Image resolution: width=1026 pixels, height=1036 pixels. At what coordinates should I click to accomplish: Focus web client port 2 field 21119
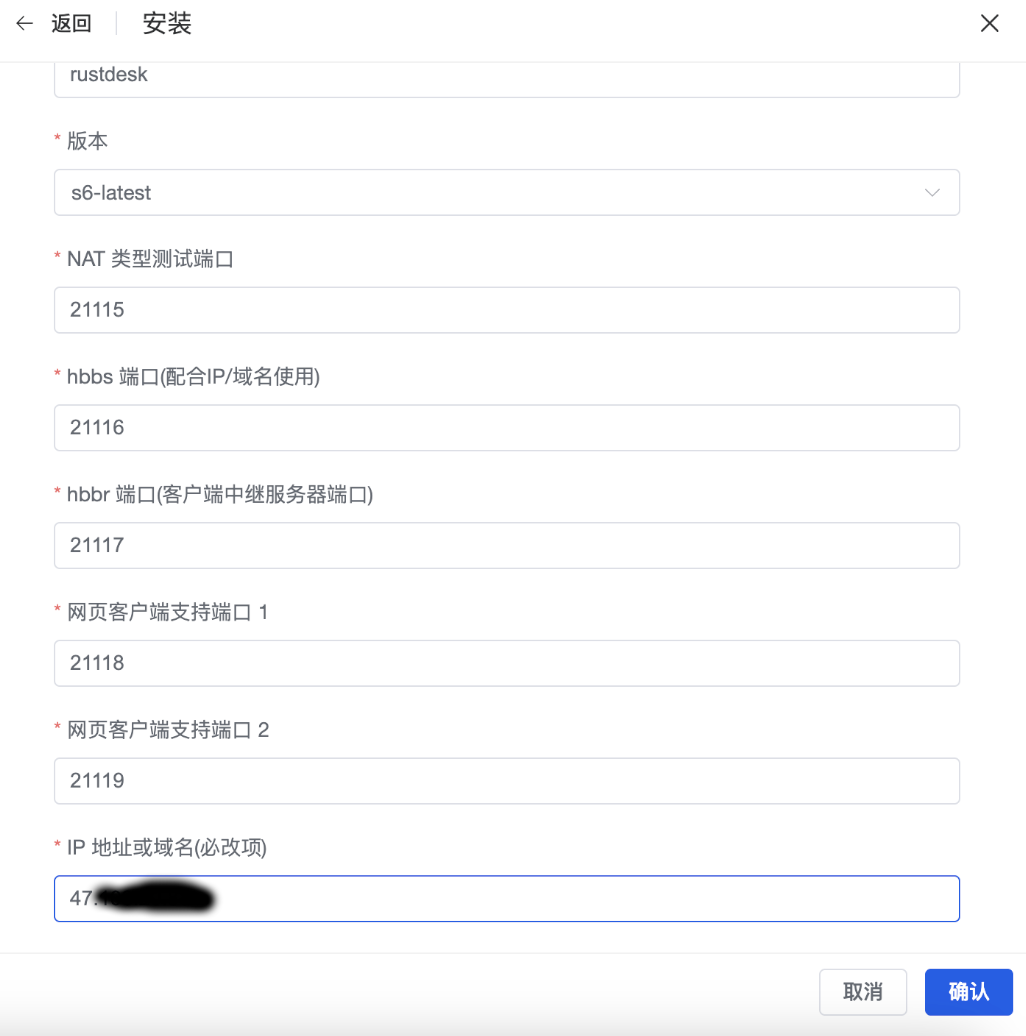[507, 780]
